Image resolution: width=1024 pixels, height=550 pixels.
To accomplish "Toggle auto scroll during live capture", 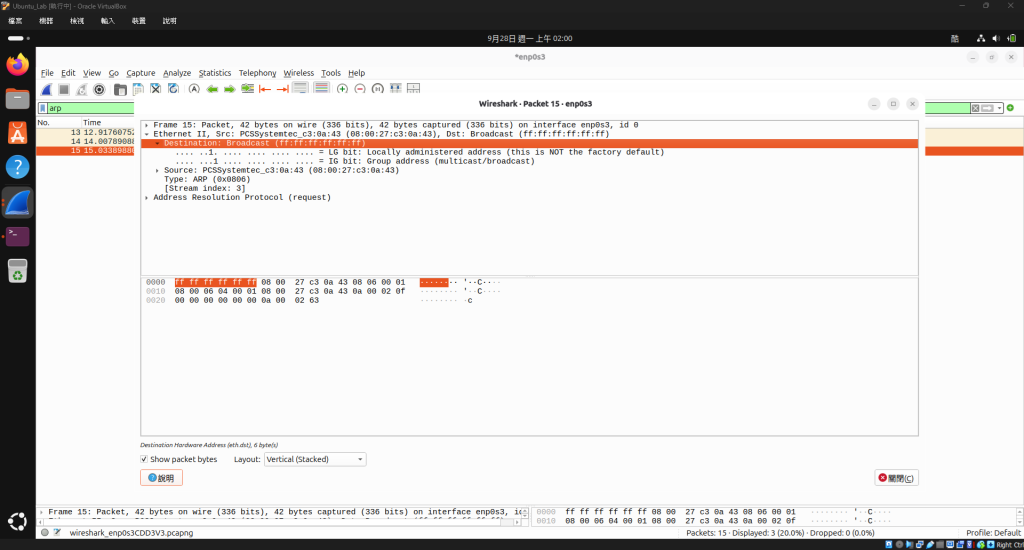I will pyautogui.click(x=300, y=89).
